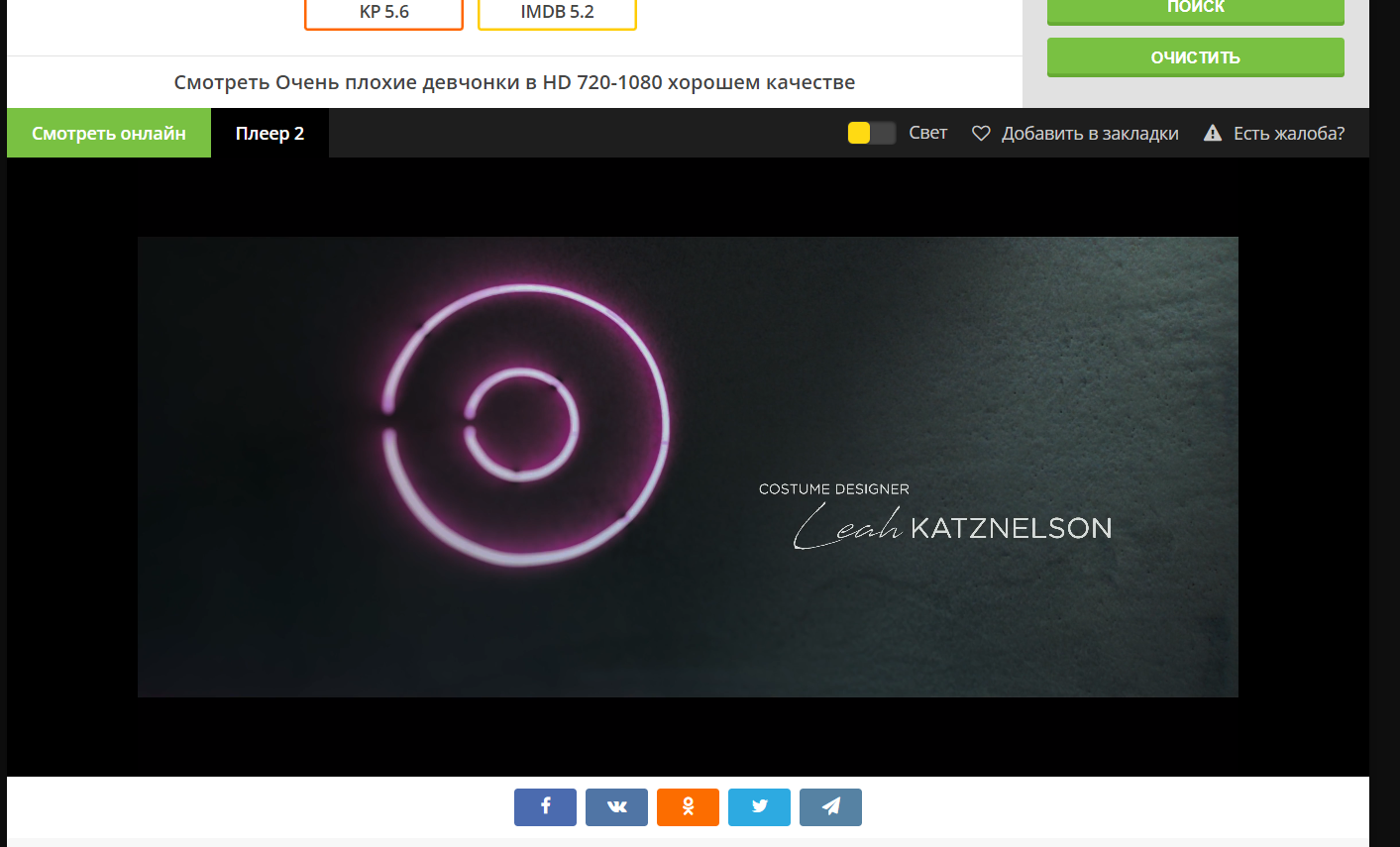Click the ОЧИСТИТЬ button

click(1196, 57)
